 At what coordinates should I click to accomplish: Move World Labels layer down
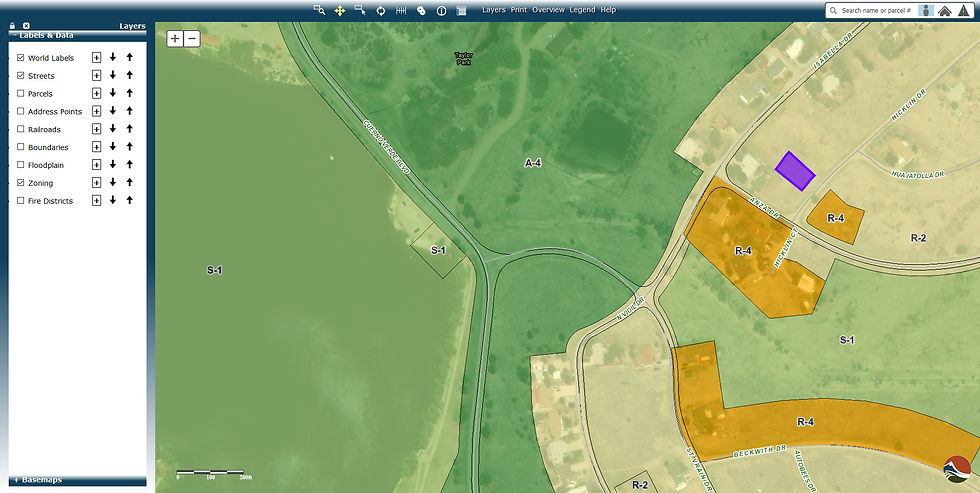(112, 57)
